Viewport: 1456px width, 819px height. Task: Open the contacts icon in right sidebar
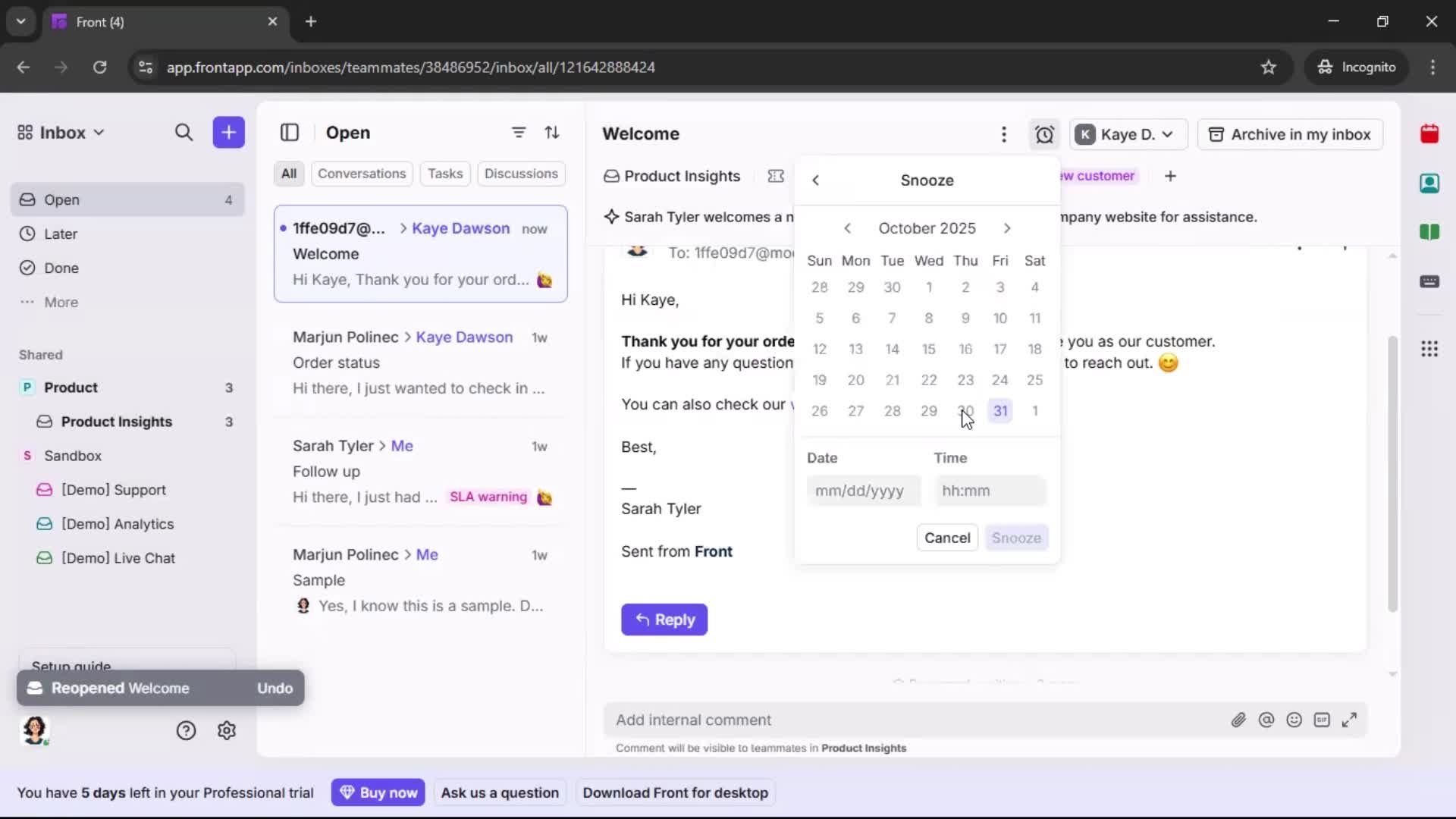coord(1431,184)
